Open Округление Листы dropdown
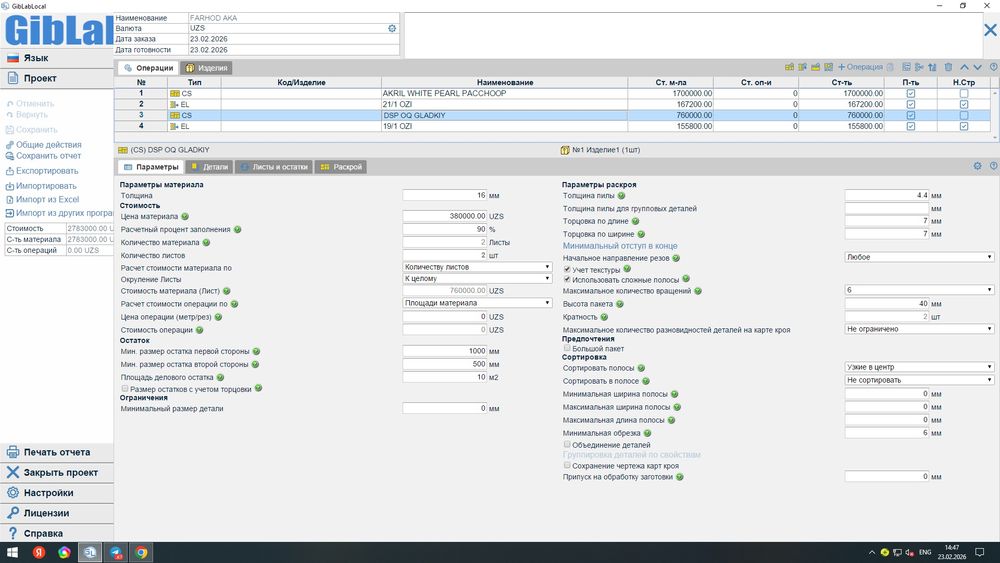This screenshot has width=1000, height=563. pyautogui.click(x=477, y=279)
